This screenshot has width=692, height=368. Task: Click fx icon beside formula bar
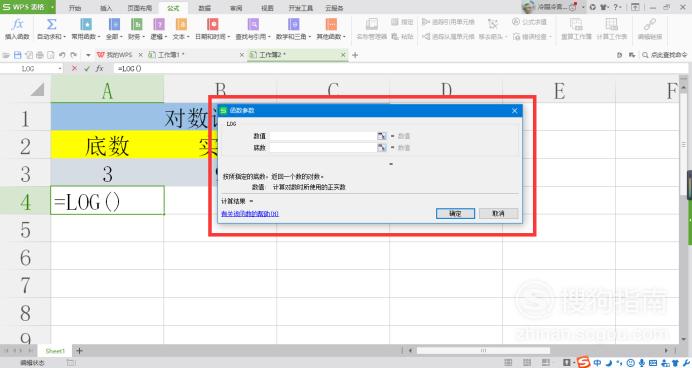point(100,68)
